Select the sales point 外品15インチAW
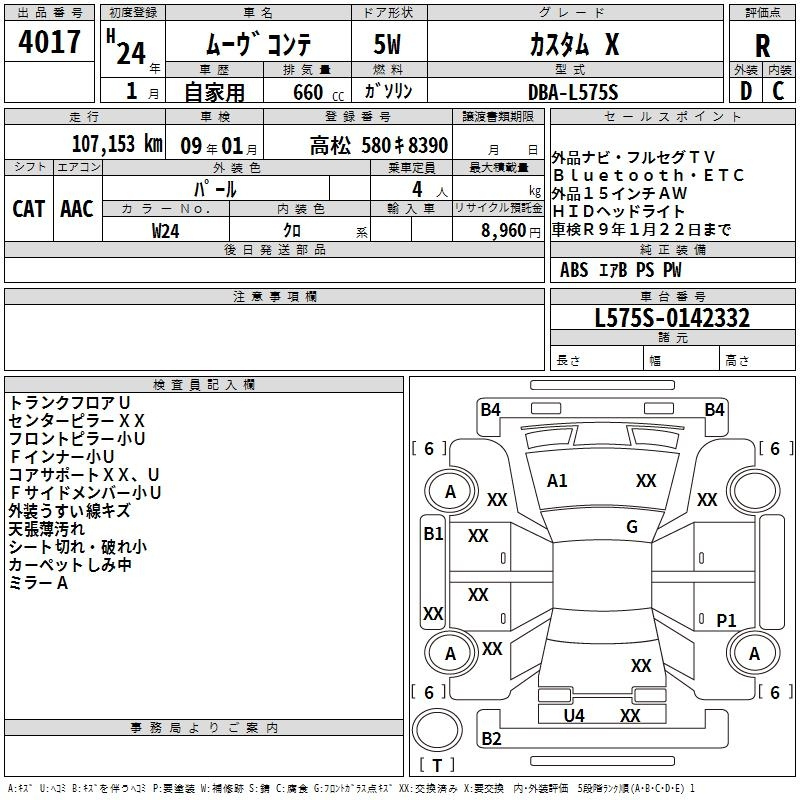 [619, 193]
